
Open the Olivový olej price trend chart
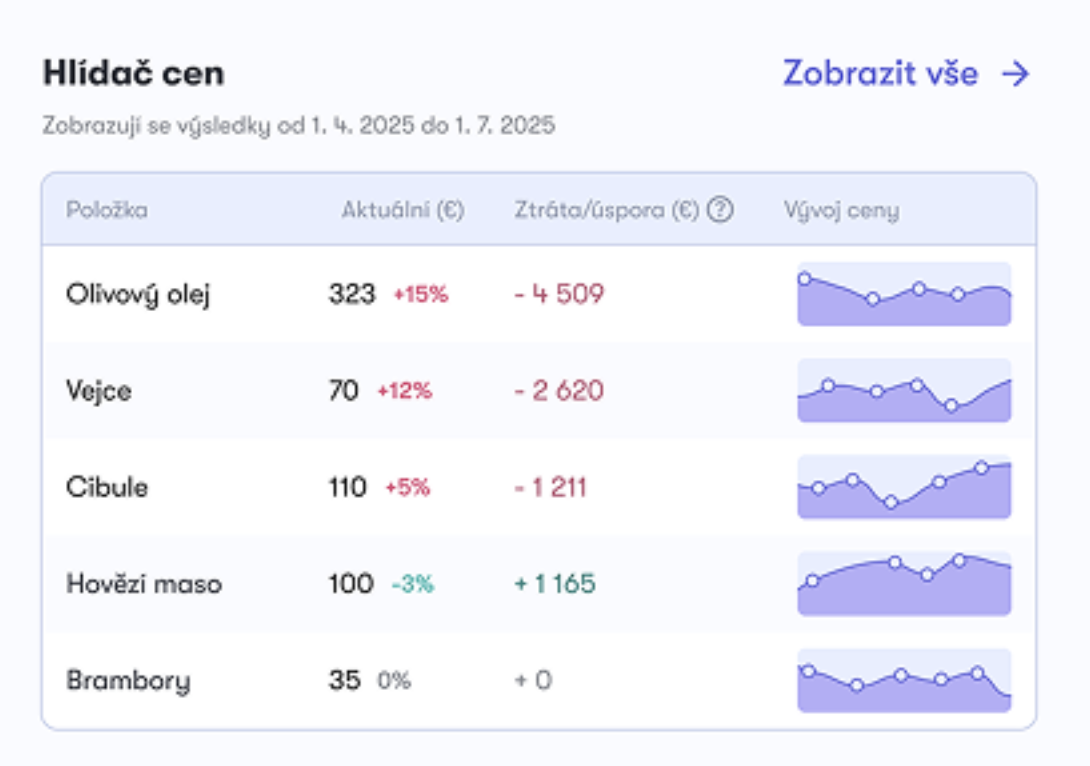(x=904, y=294)
